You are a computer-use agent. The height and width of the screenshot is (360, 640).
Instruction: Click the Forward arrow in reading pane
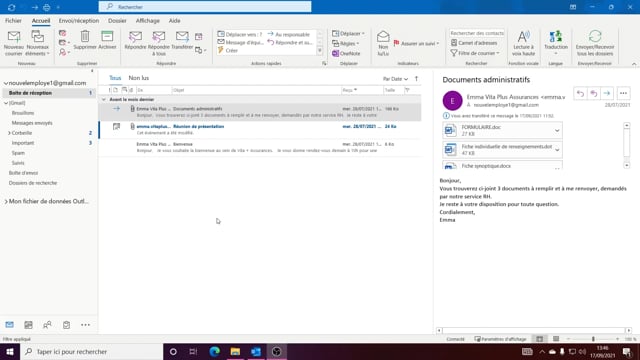(607, 93)
